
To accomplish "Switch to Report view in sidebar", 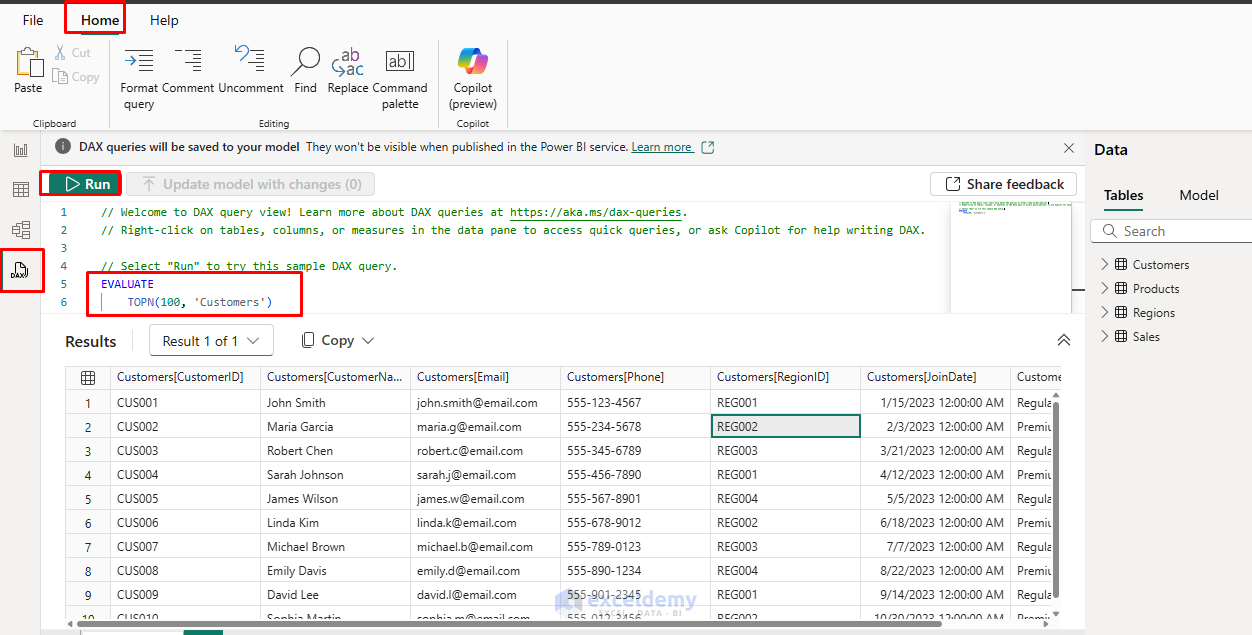I will pyautogui.click(x=21, y=150).
